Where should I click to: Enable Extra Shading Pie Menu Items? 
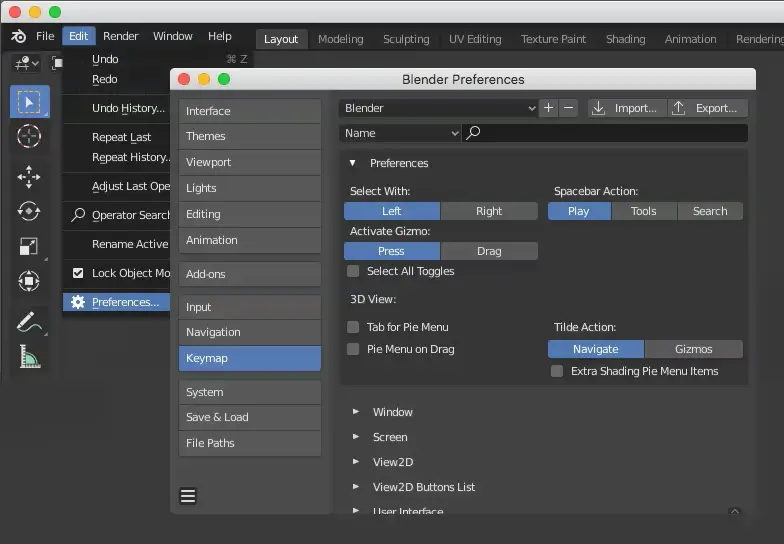pyautogui.click(x=556, y=371)
